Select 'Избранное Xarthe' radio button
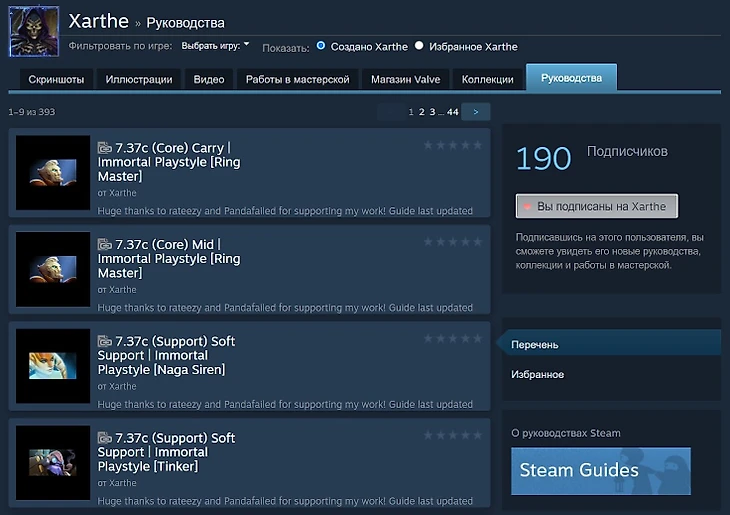Viewport: 730px width, 515px height. pos(419,46)
